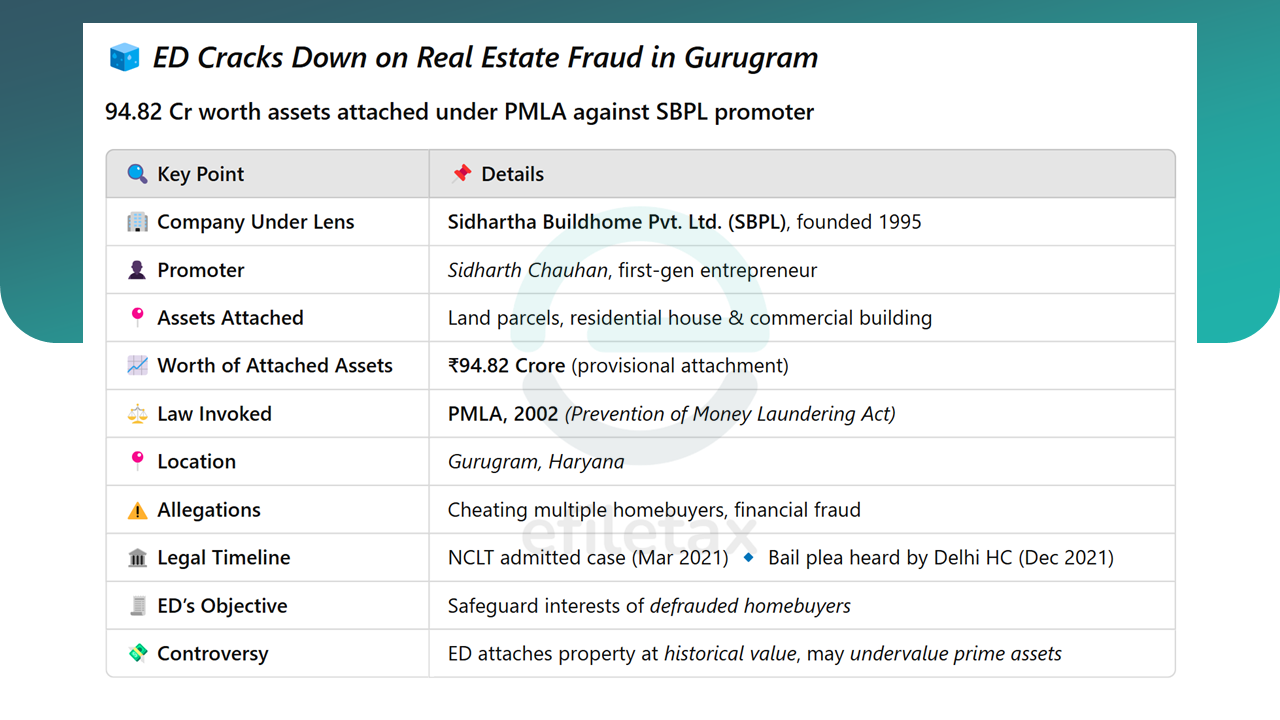Click the building icon for Company Under Lens
Image resolution: width=1280 pixels, height=720 pixels.
(x=137, y=222)
